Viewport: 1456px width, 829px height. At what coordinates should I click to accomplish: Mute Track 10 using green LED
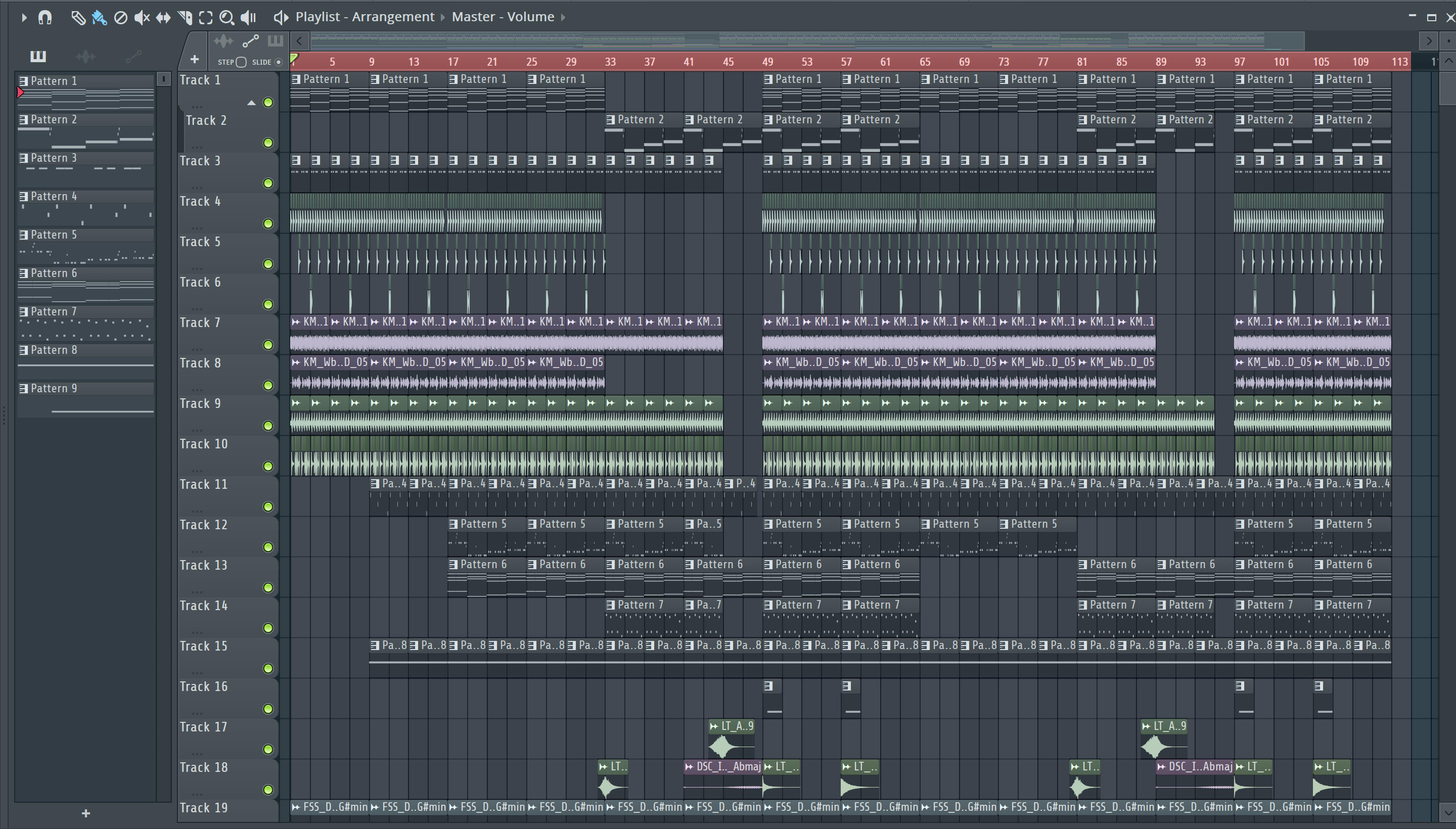click(268, 466)
